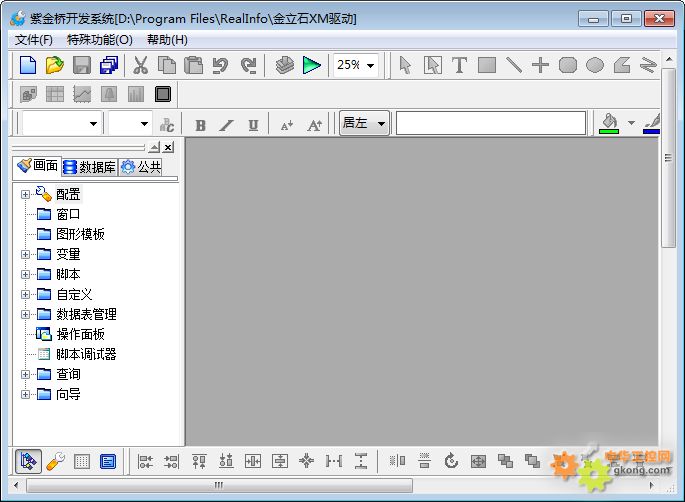Image resolution: width=685 pixels, height=502 pixels.
Task: Toggle Bold text formatting
Action: point(200,124)
